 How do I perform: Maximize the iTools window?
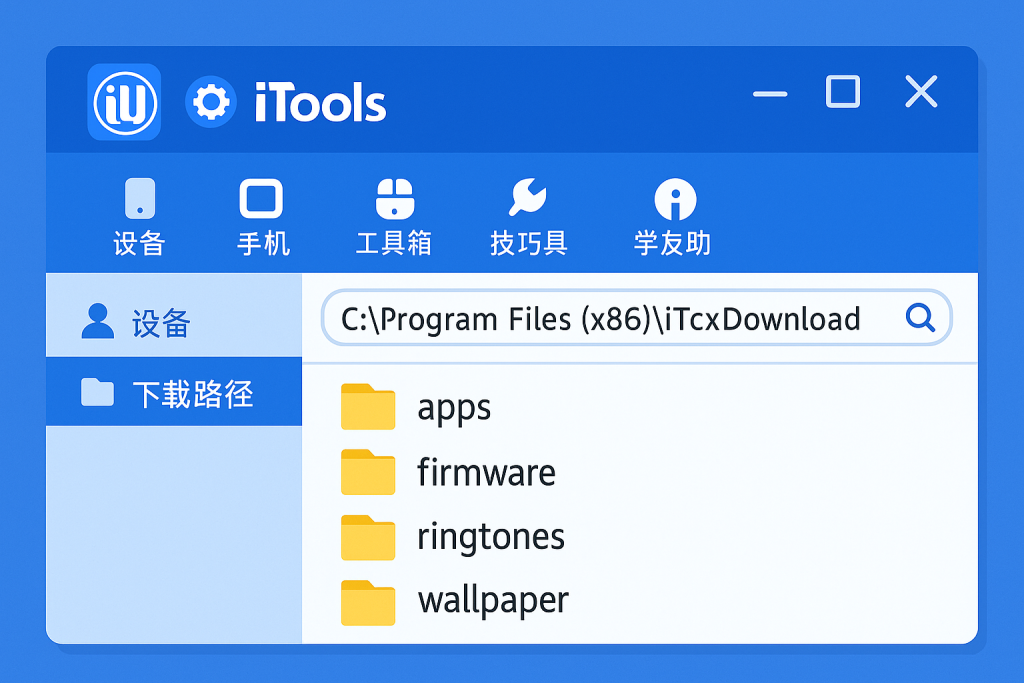pos(843,92)
